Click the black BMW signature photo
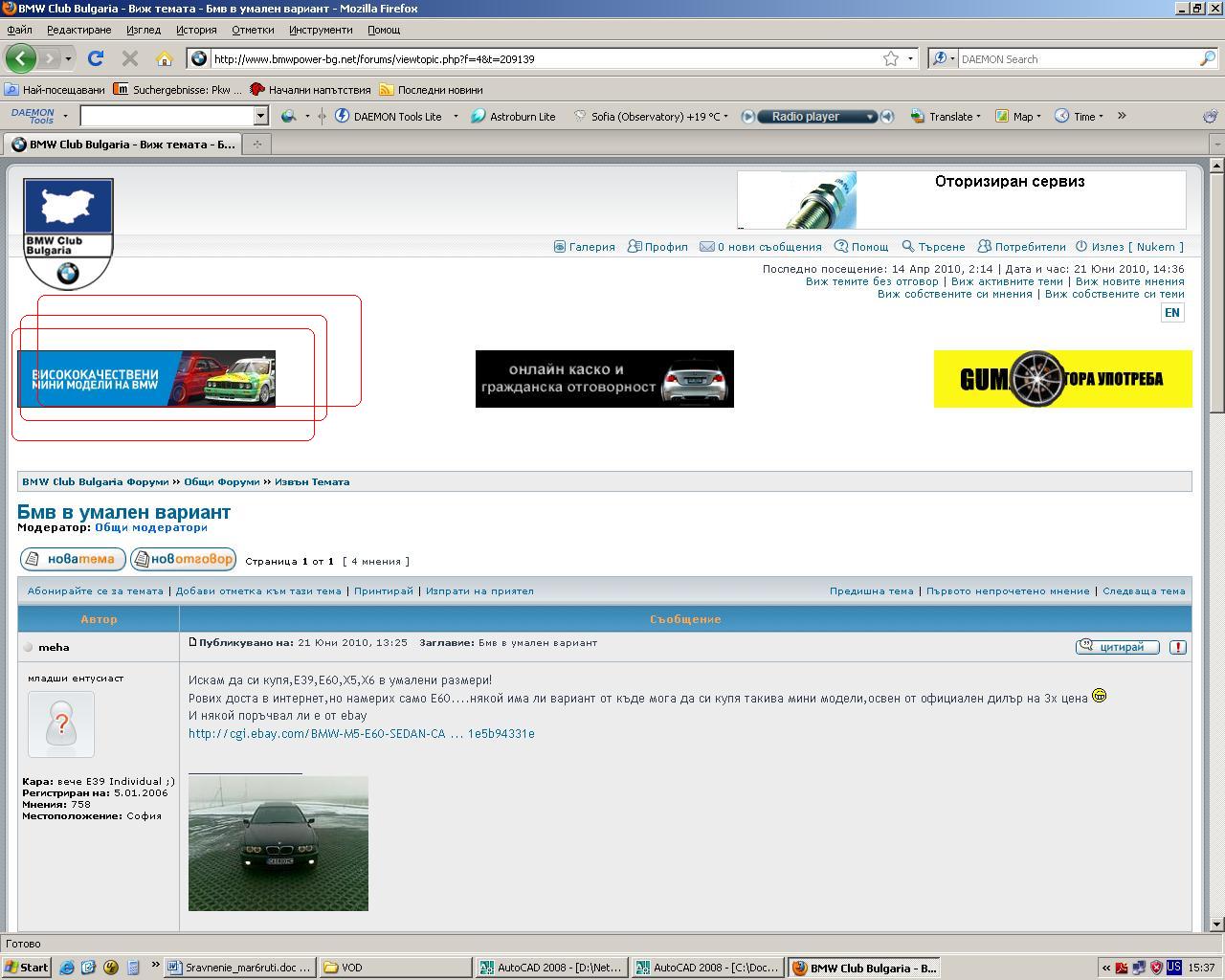 point(278,843)
